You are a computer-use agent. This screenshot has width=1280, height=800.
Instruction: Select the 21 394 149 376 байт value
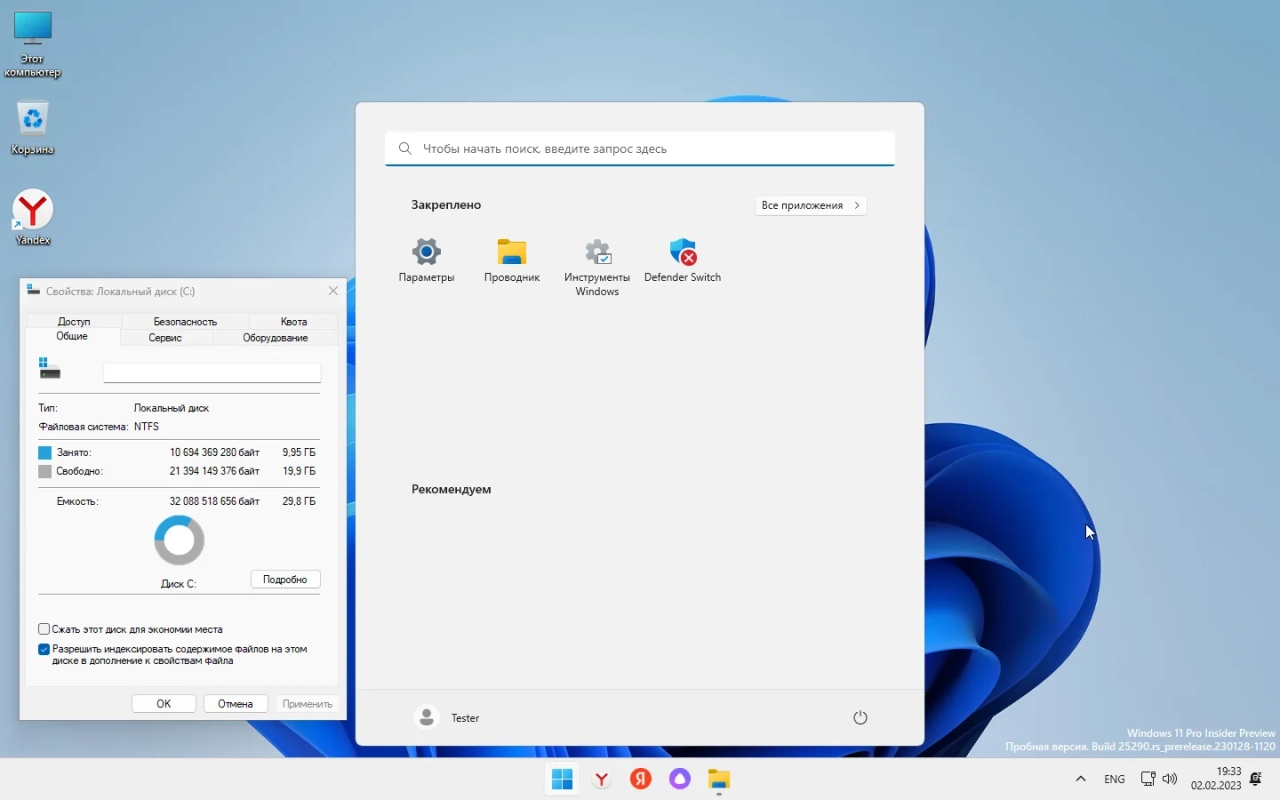click(214, 471)
